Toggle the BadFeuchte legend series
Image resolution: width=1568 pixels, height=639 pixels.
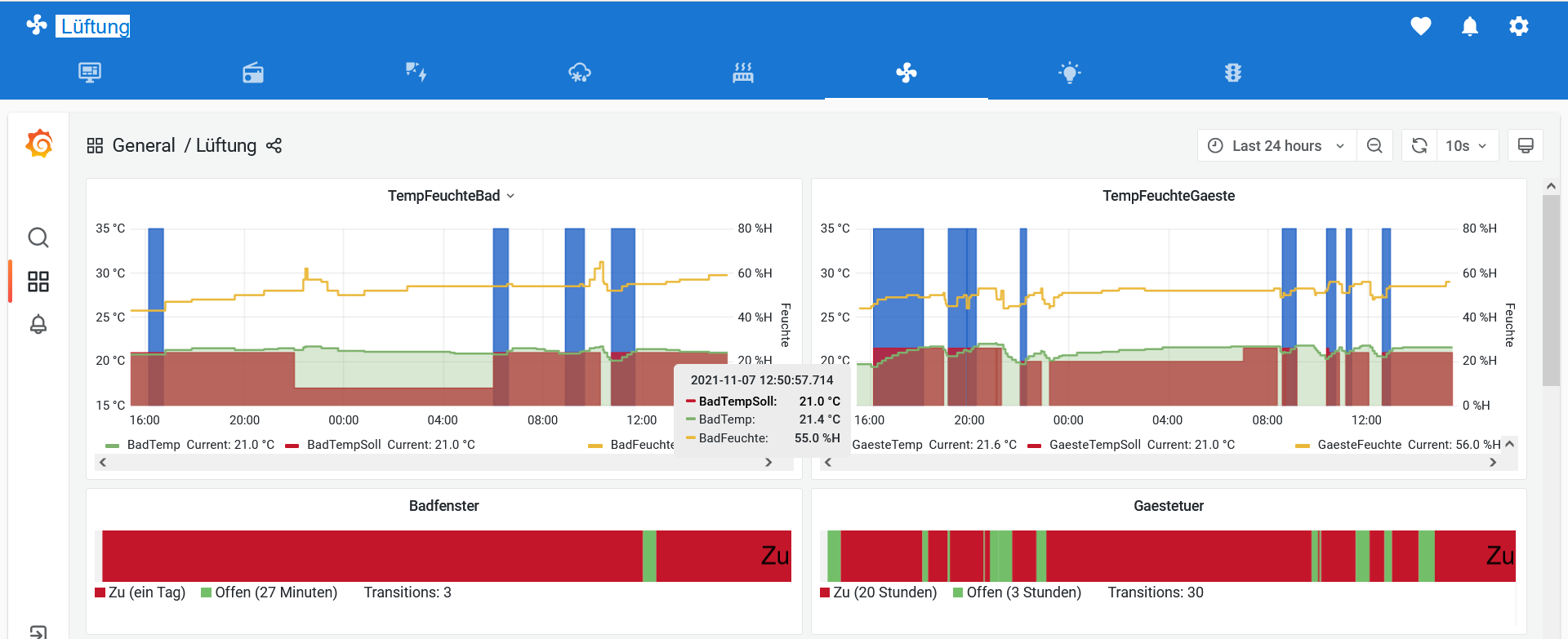(642, 445)
